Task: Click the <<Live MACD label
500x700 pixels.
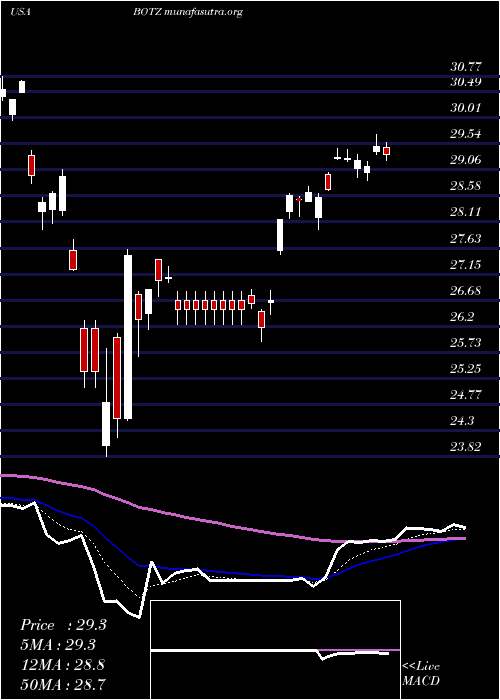Action: pyautogui.click(x=421, y=674)
